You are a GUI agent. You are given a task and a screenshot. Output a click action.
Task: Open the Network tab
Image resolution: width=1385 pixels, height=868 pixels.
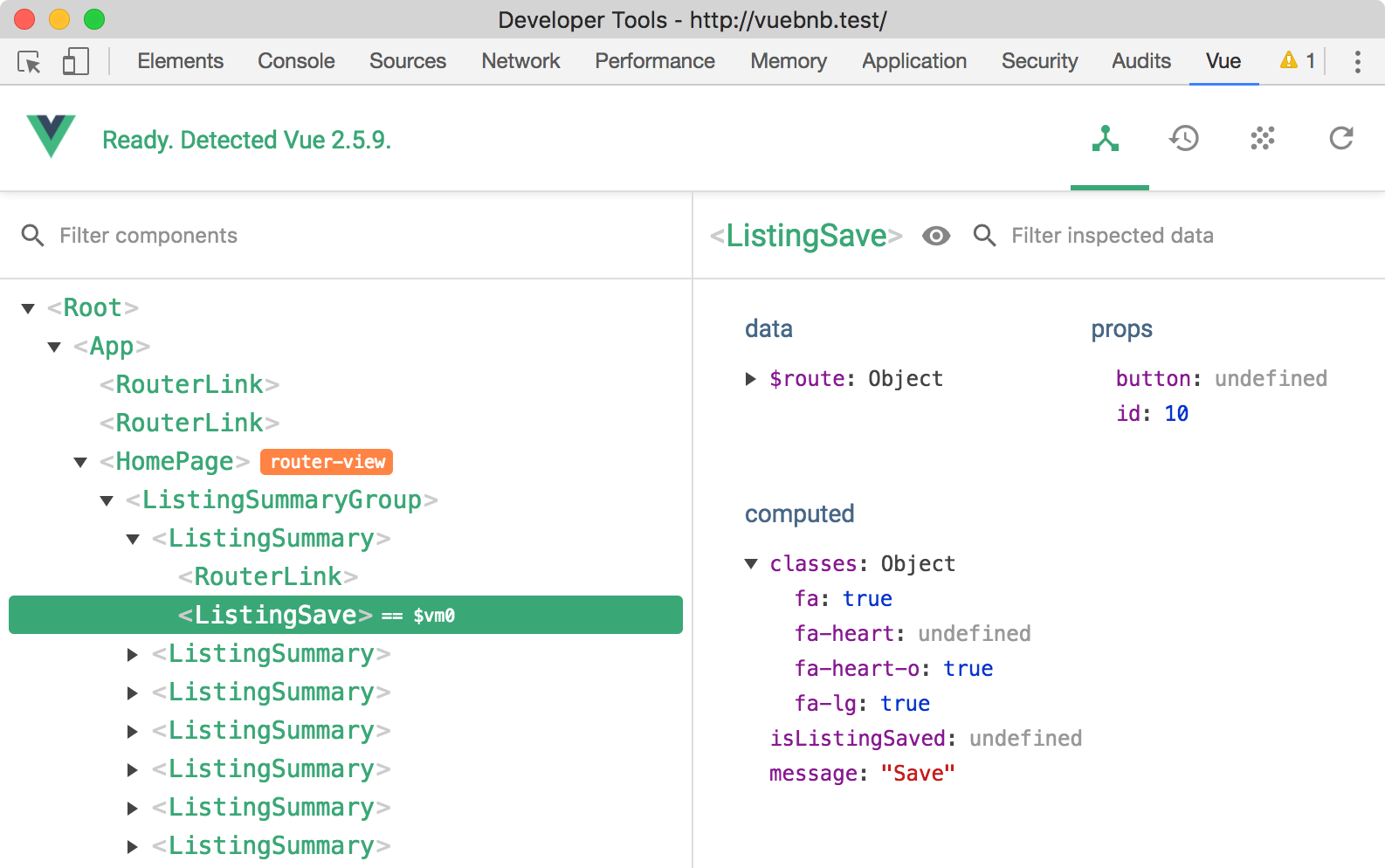(521, 61)
